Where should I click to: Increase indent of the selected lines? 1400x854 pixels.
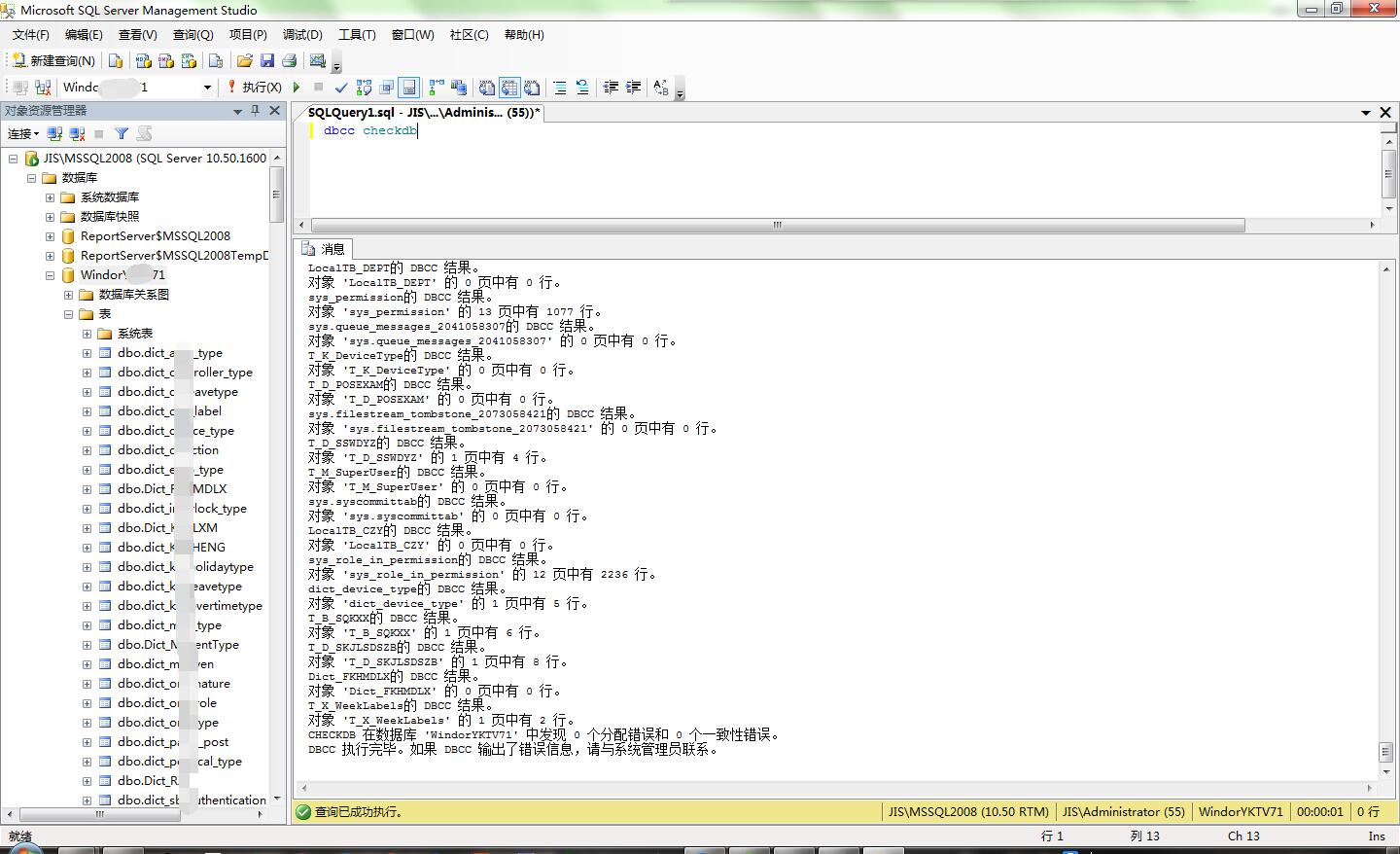pos(633,88)
